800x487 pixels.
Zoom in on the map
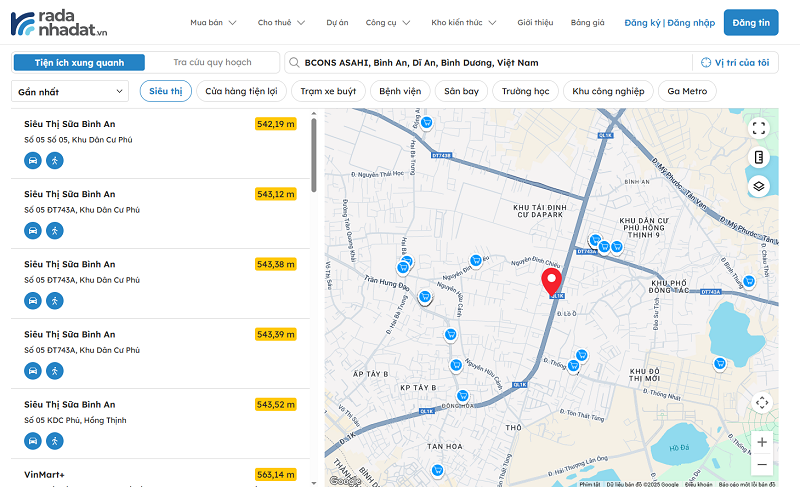click(x=762, y=441)
